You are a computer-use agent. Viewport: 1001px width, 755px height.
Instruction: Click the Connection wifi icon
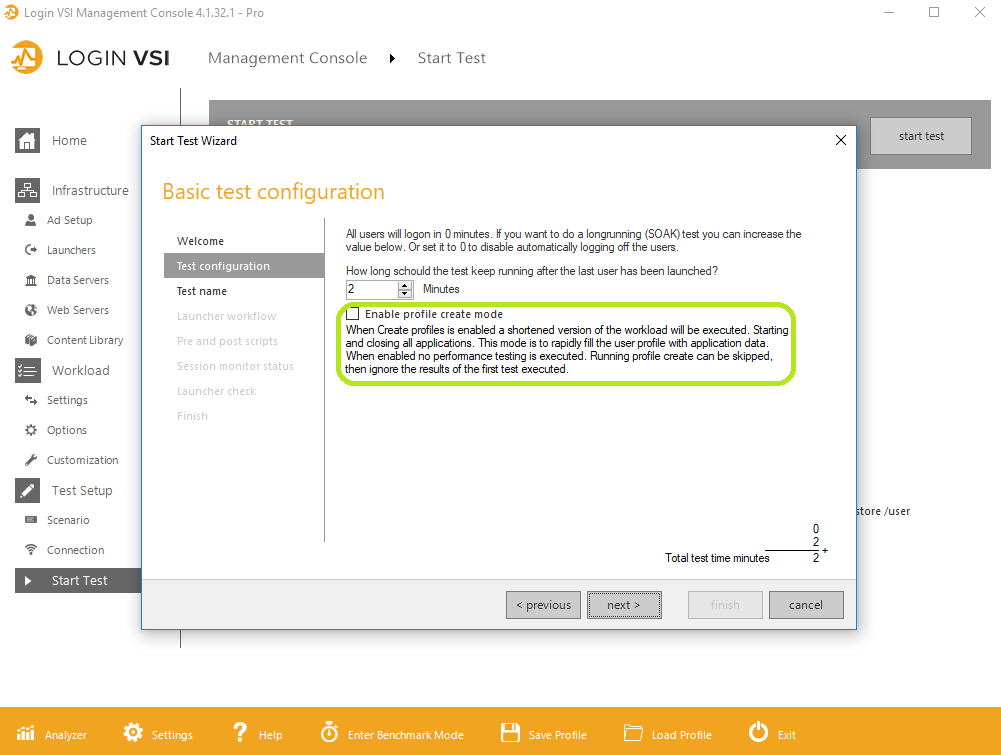(31, 550)
